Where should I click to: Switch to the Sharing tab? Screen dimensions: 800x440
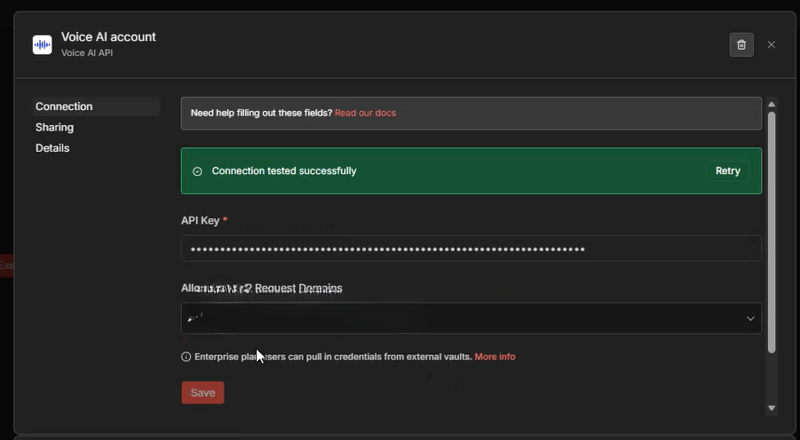coord(55,128)
